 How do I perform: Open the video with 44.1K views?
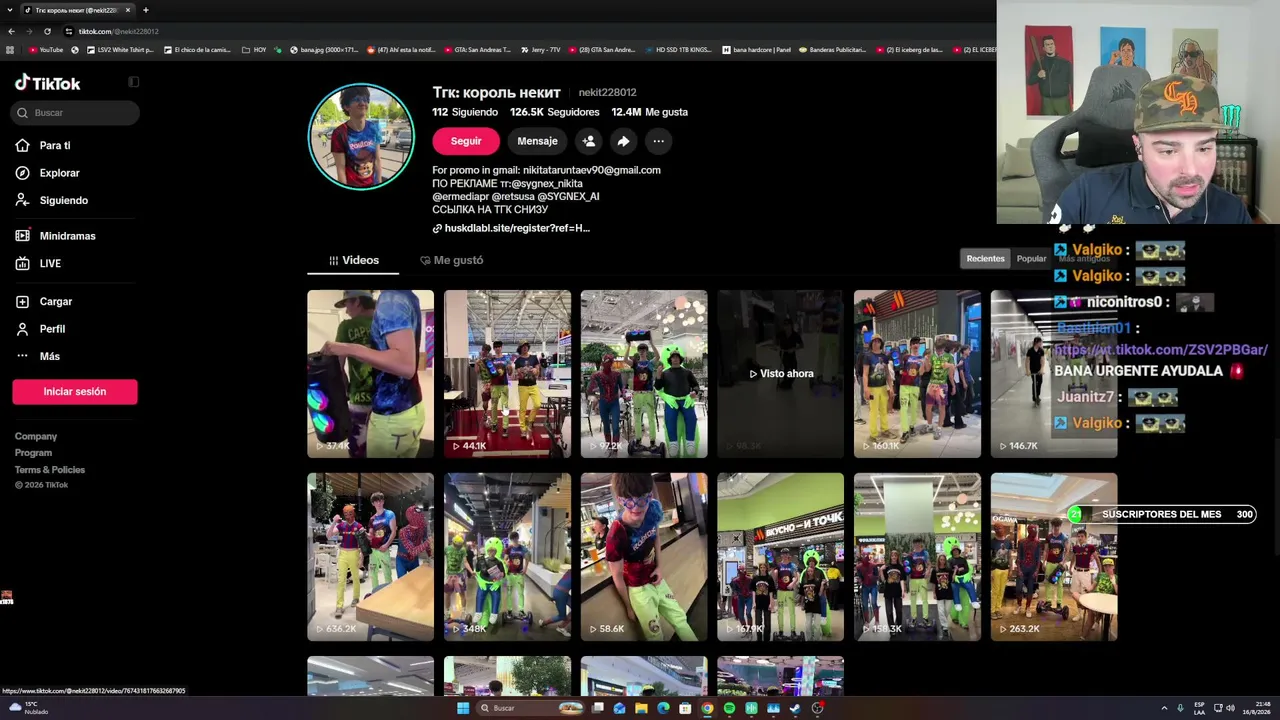coord(507,374)
